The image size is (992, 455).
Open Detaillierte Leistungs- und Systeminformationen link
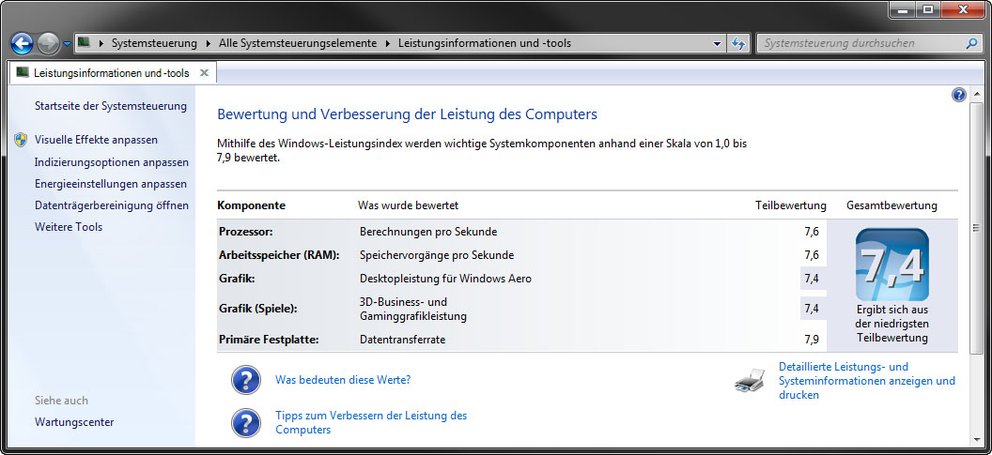point(867,381)
